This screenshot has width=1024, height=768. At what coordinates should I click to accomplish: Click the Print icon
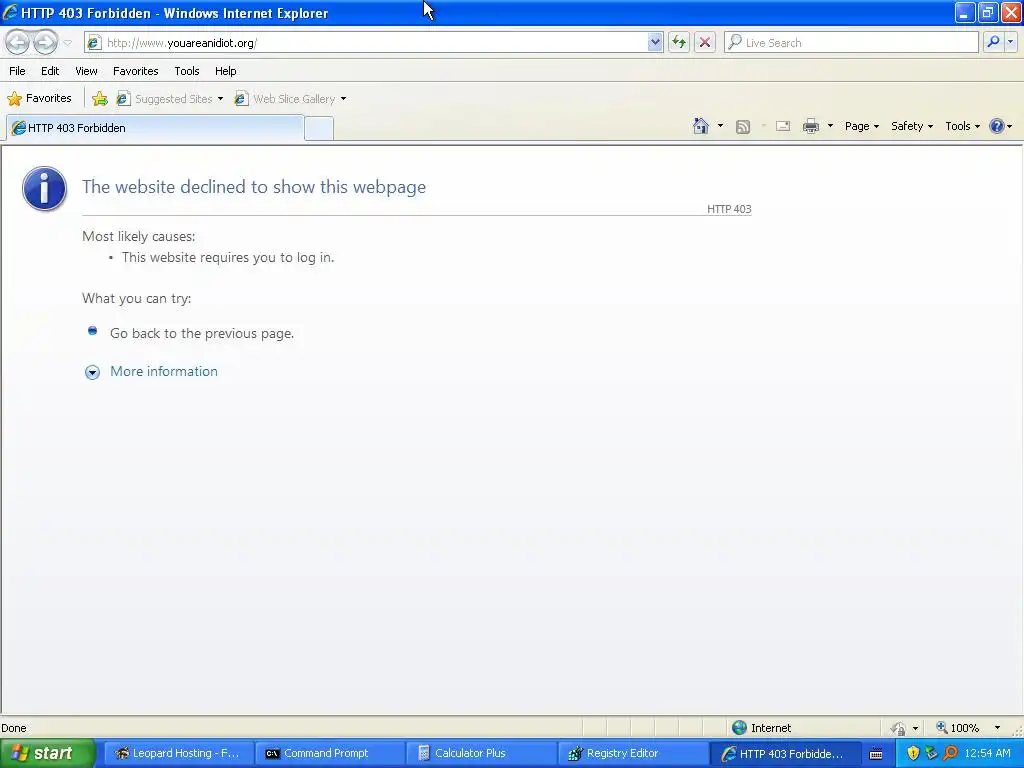pos(810,126)
